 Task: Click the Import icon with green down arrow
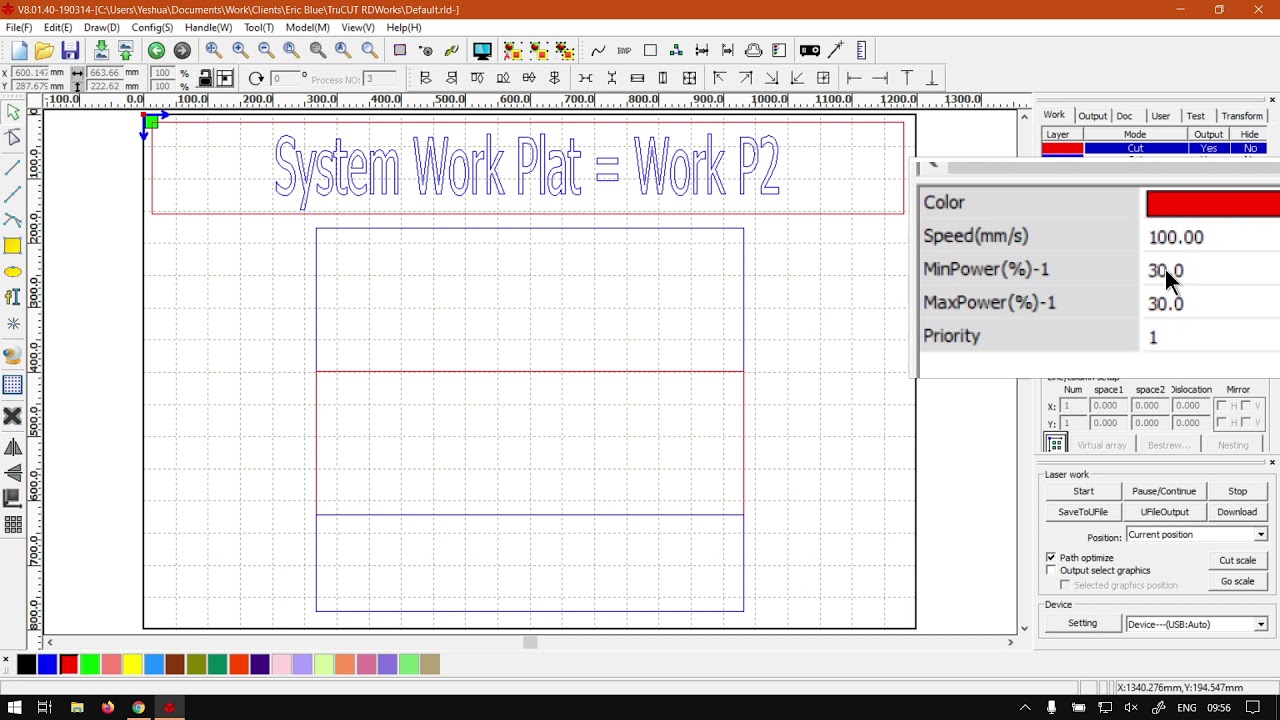[x=101, y=51]
